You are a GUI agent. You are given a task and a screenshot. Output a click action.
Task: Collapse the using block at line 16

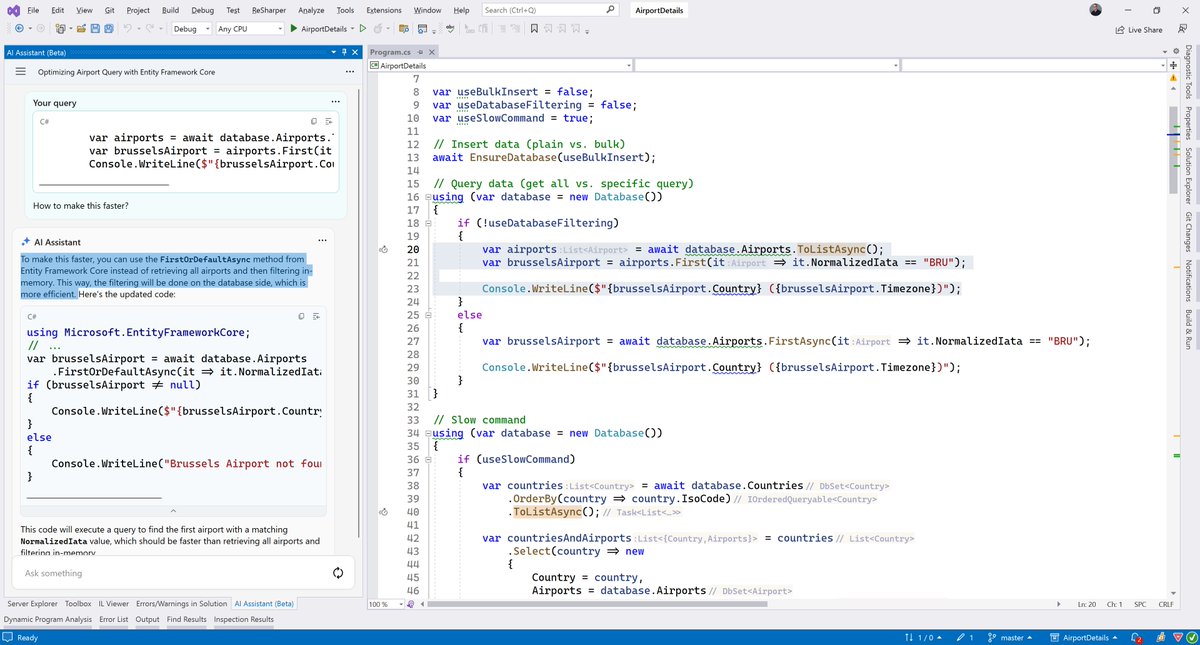click(x=428, y=196)
